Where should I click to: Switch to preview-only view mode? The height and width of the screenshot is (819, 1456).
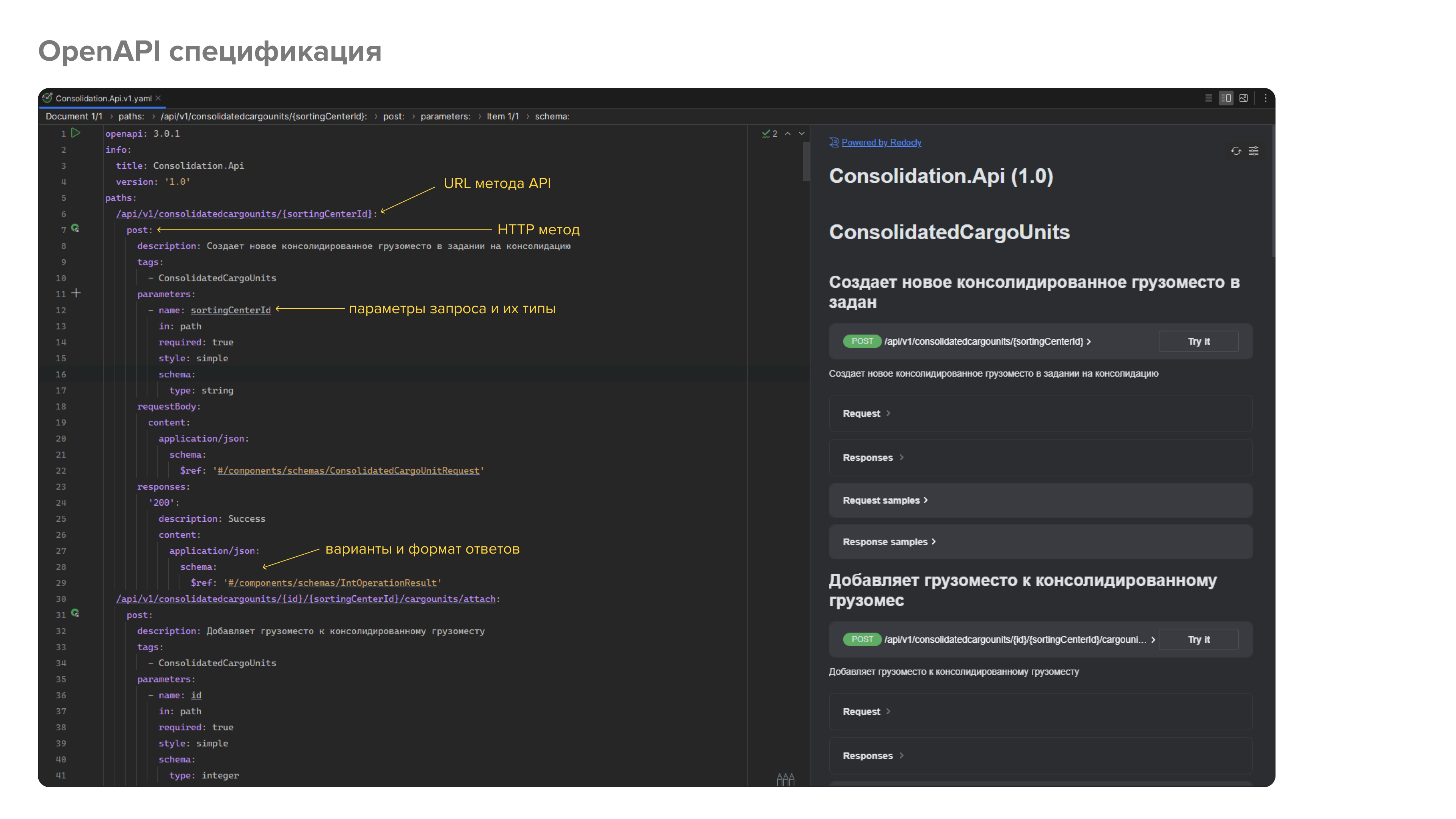tap(1244, 98)
